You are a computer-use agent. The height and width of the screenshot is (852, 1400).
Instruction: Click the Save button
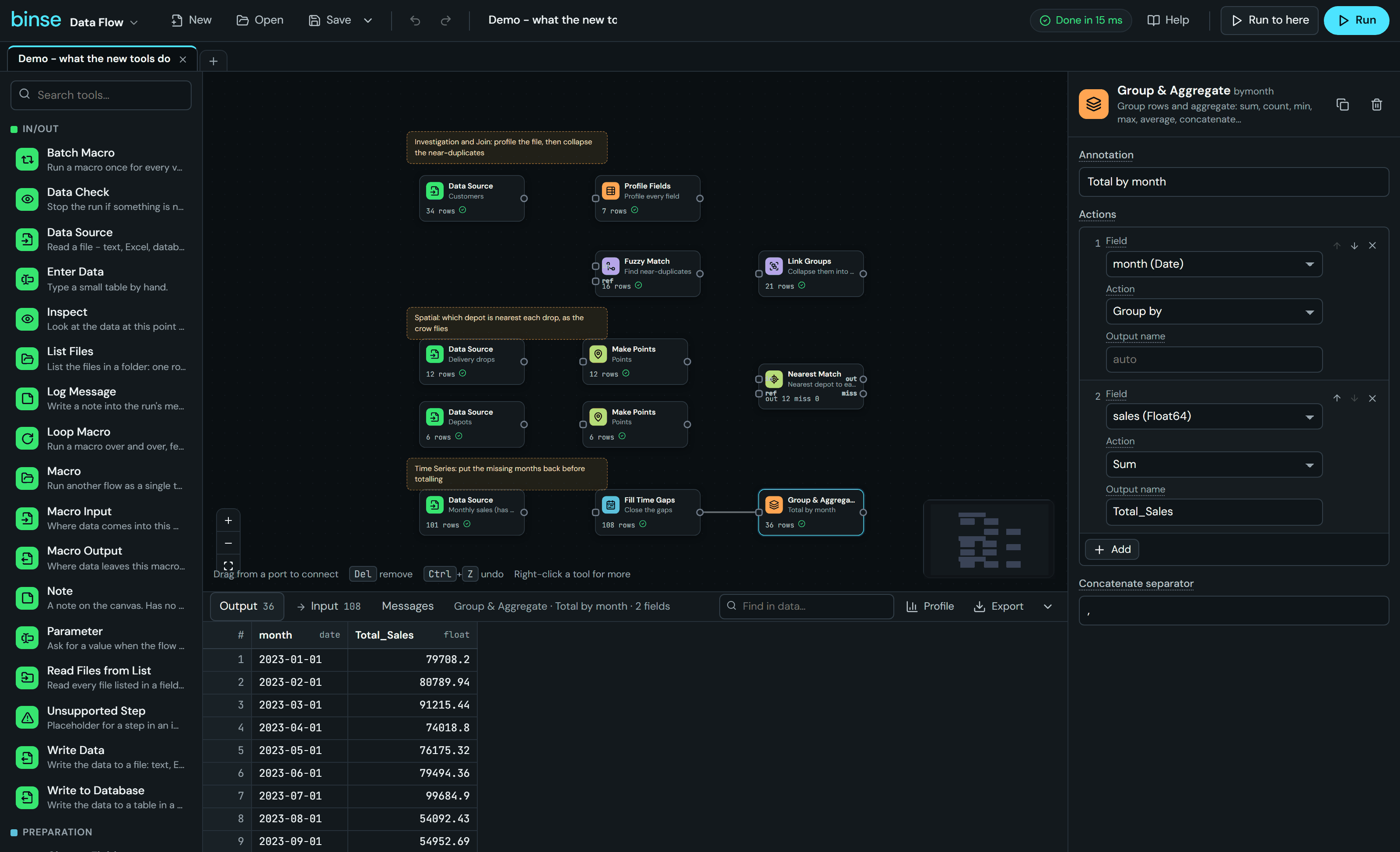[x=330, y=21]
